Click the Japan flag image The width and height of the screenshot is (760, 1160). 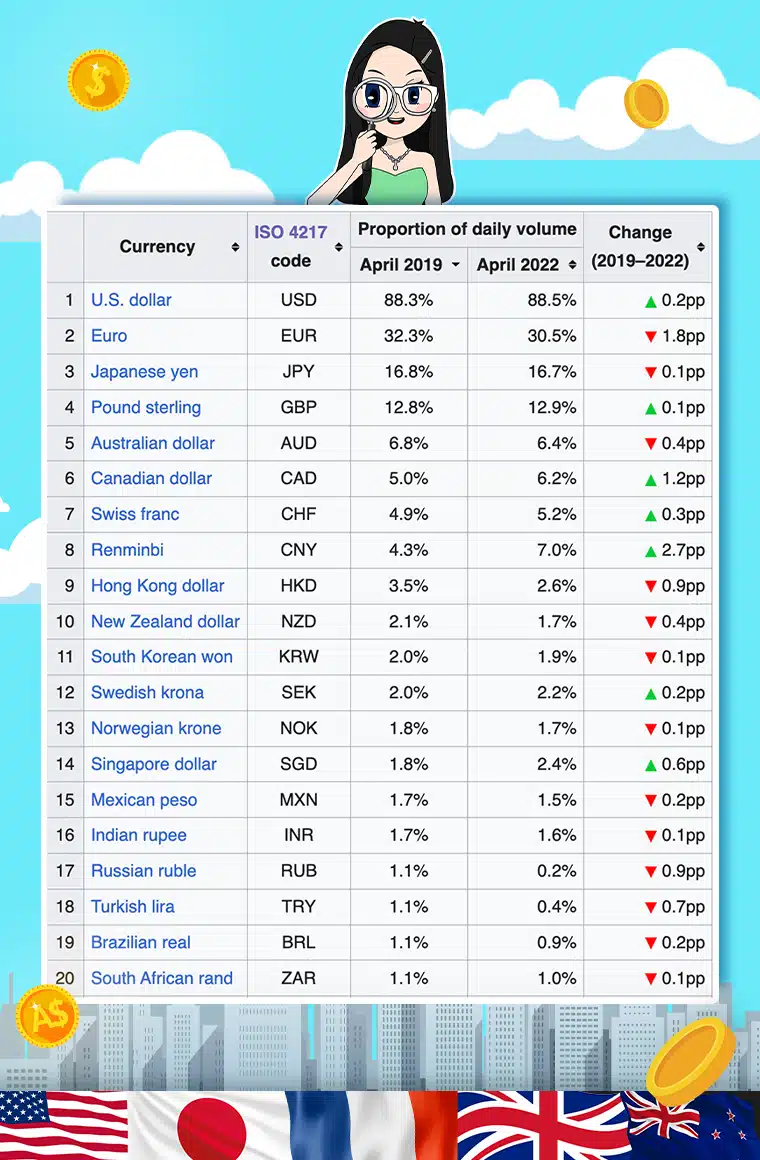coord(210,1125)
